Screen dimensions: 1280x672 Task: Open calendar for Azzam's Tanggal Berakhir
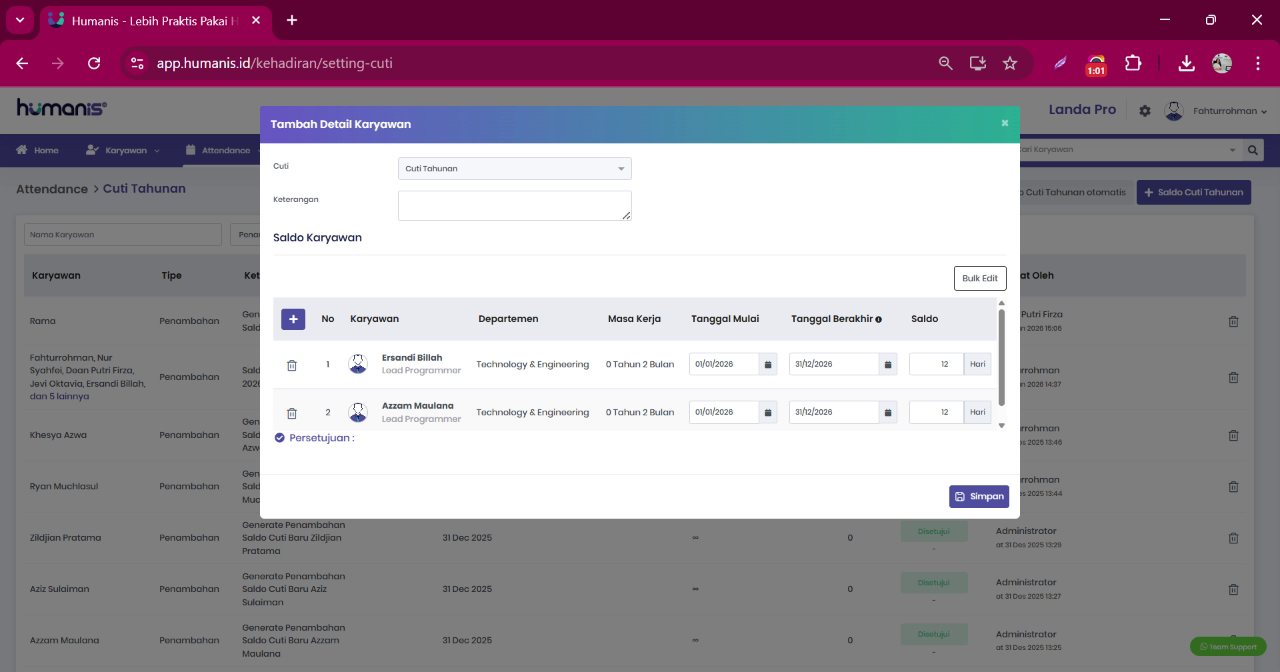(888, 412)
